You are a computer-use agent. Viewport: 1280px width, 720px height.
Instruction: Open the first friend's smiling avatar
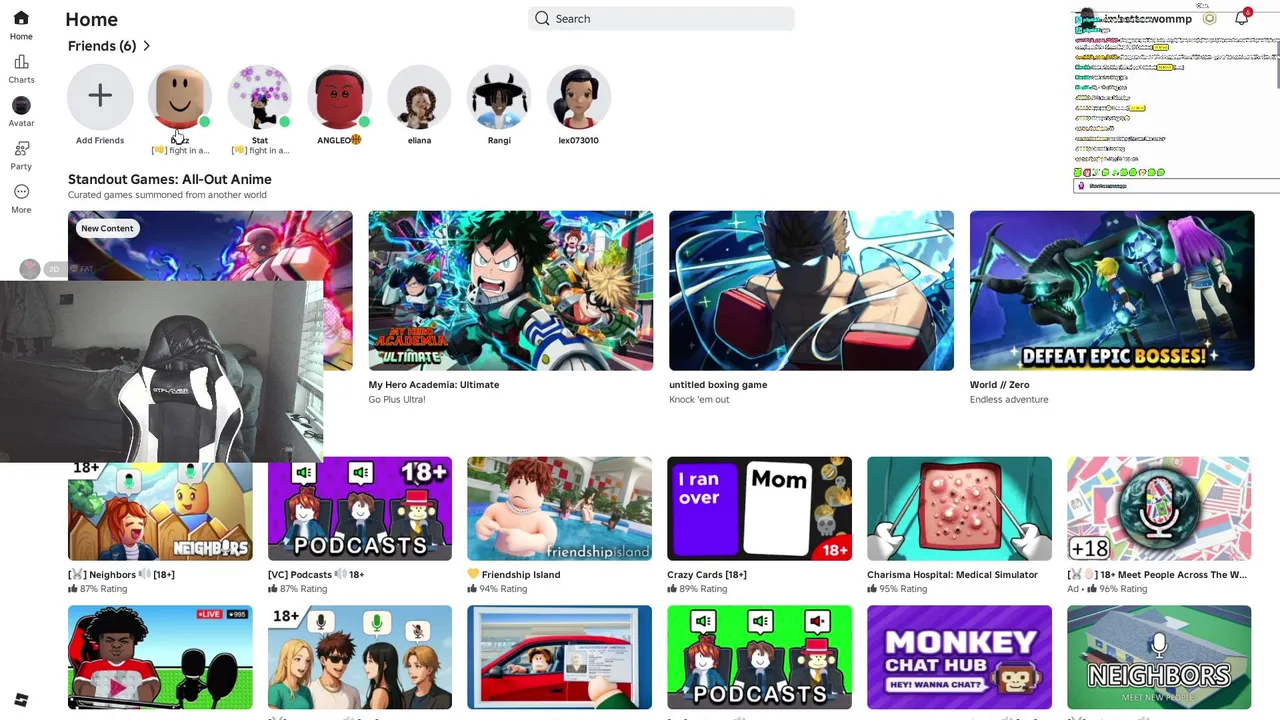coord(180,96)
